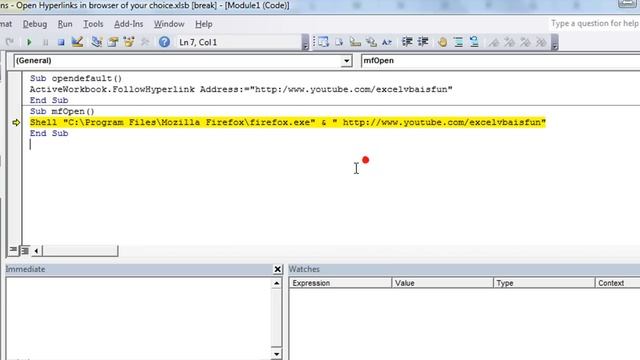Open the Tools menu
The width and height of the screenshot is (640, 360).
click(93, 24)
